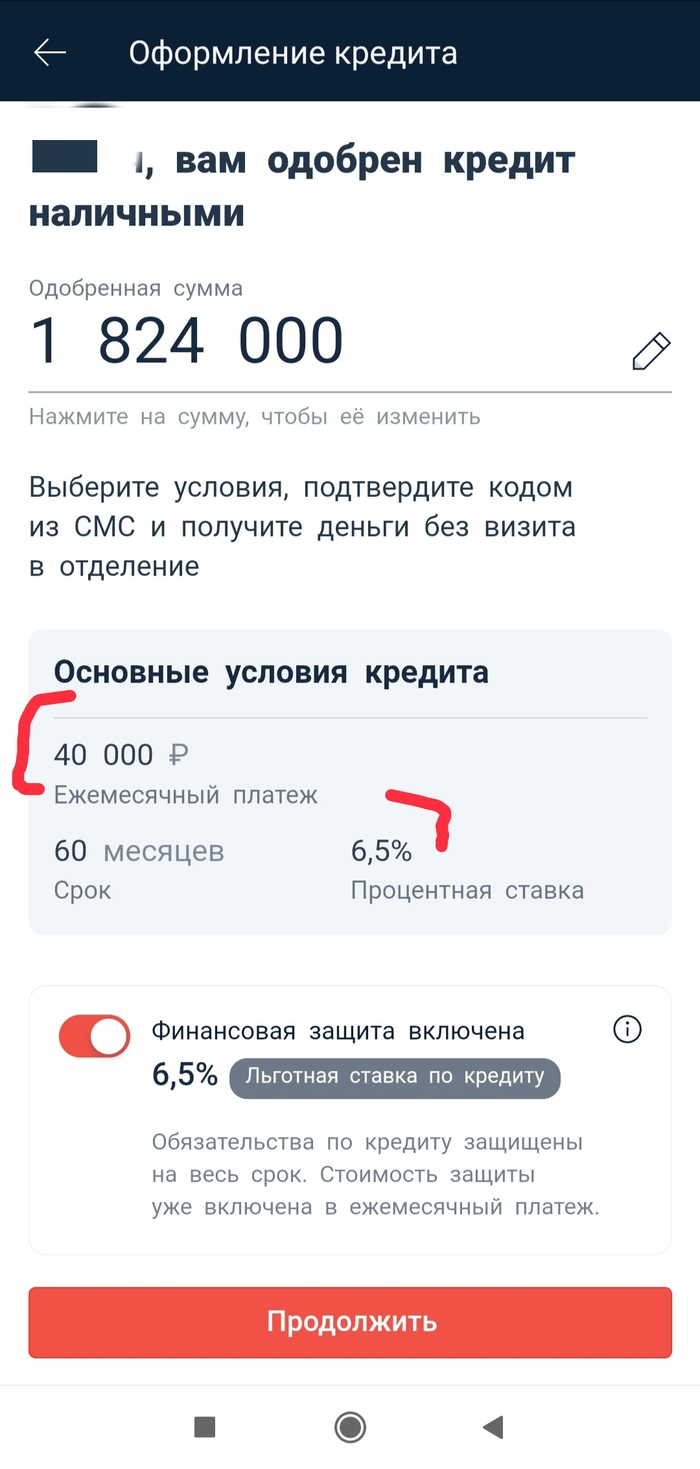This screenshot has width=700, height=1469.
Task: Tap the hint Нажмите на сумму text
Action: [254, 417]
